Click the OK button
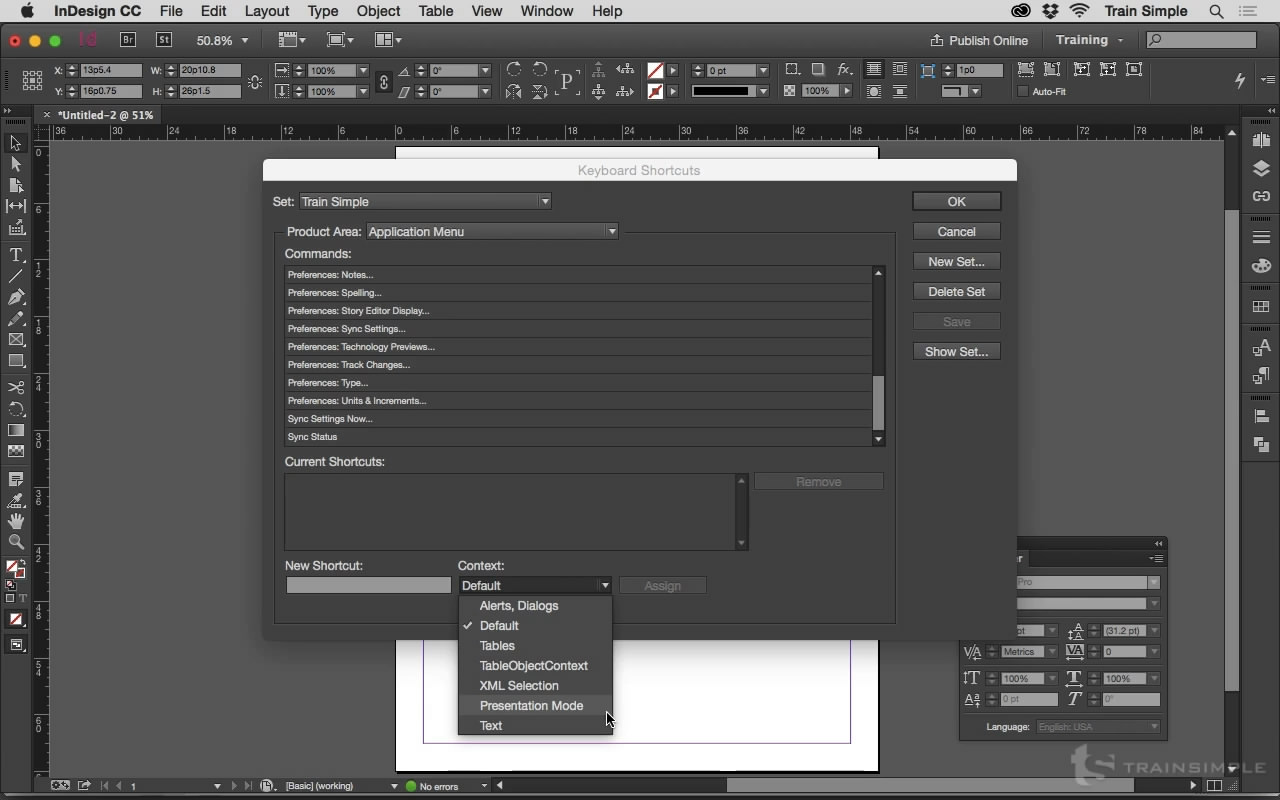The width and height of the screenshot is (1280, 800). click(957, 201)
